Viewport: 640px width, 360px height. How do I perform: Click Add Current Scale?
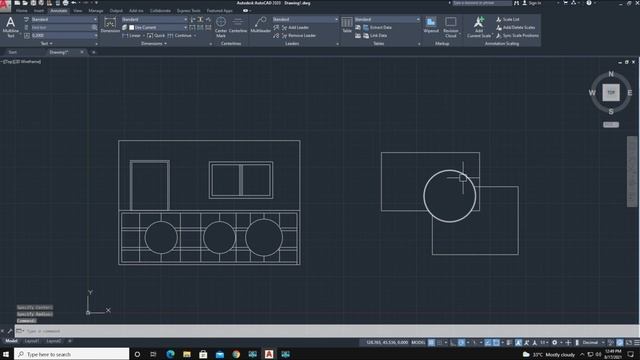(x=479, y=27)
